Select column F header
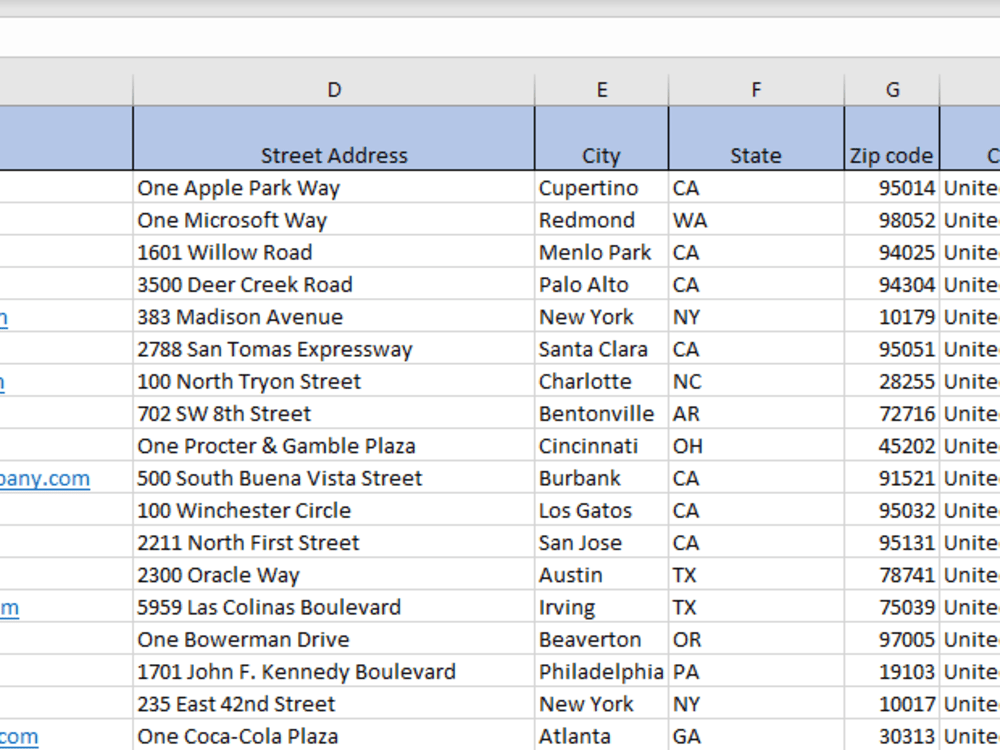Screen dimensions: 1000x750 [756, 90]
